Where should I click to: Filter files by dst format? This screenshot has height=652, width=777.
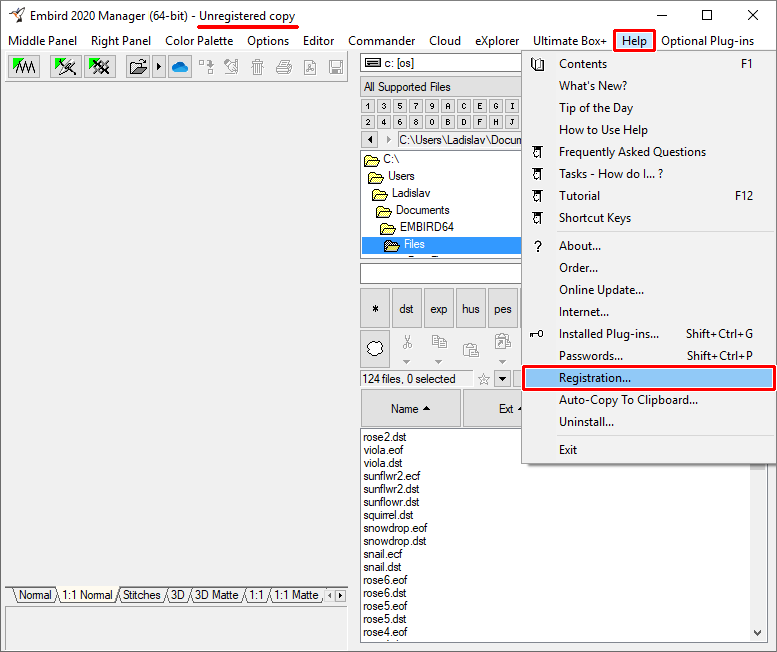coord(406,308)
